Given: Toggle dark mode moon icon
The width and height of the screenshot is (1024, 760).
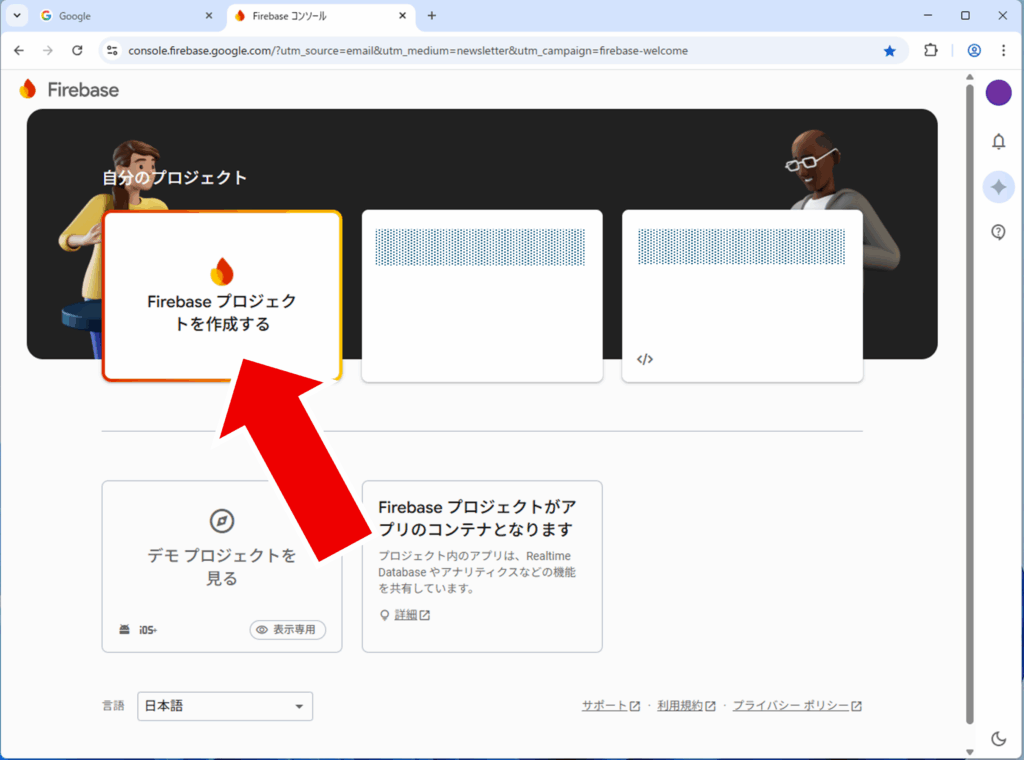Looking at the screenshot, I should pos(998,738).
